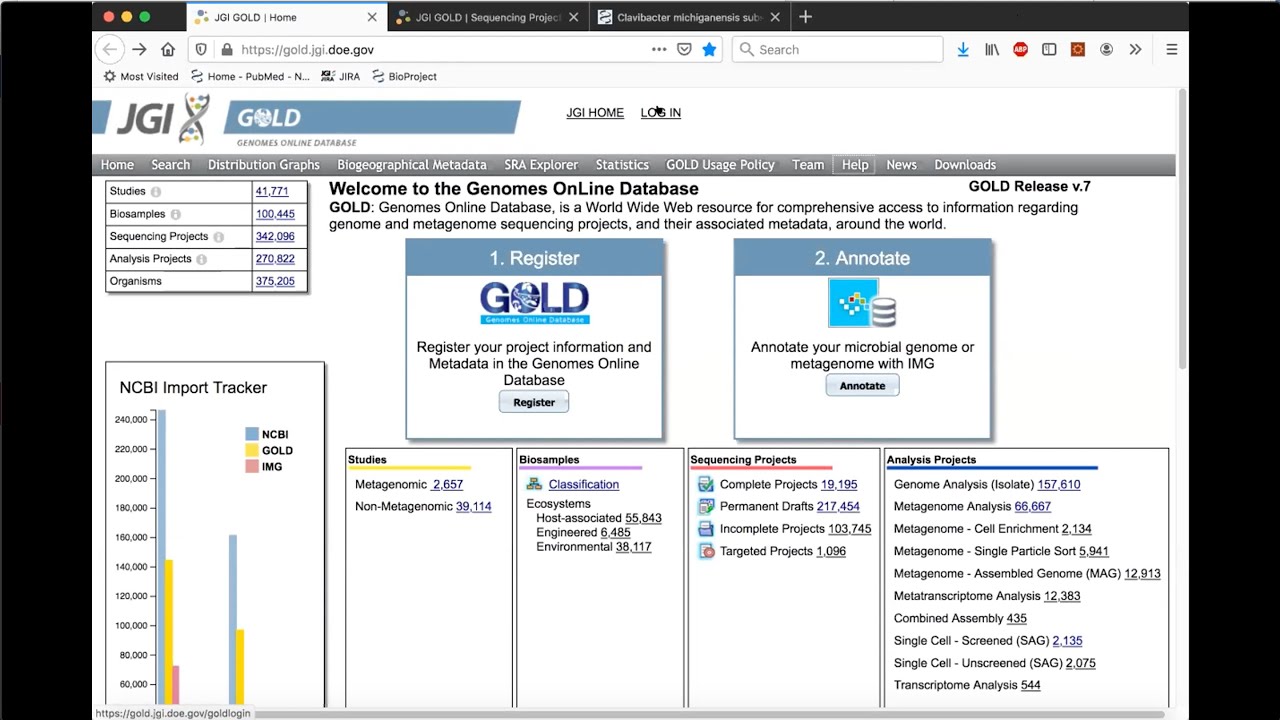1280x720 pixels.
Task: Click the NCBI blue legend swatch
Action: [x=252, y=434]
